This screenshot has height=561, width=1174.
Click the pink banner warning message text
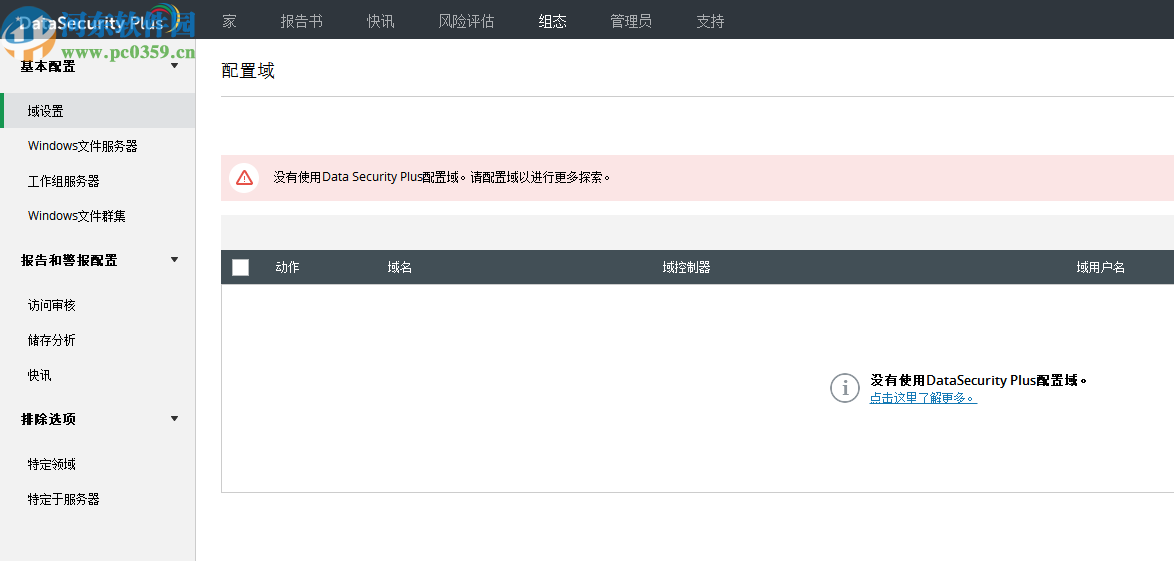point(442,178)
